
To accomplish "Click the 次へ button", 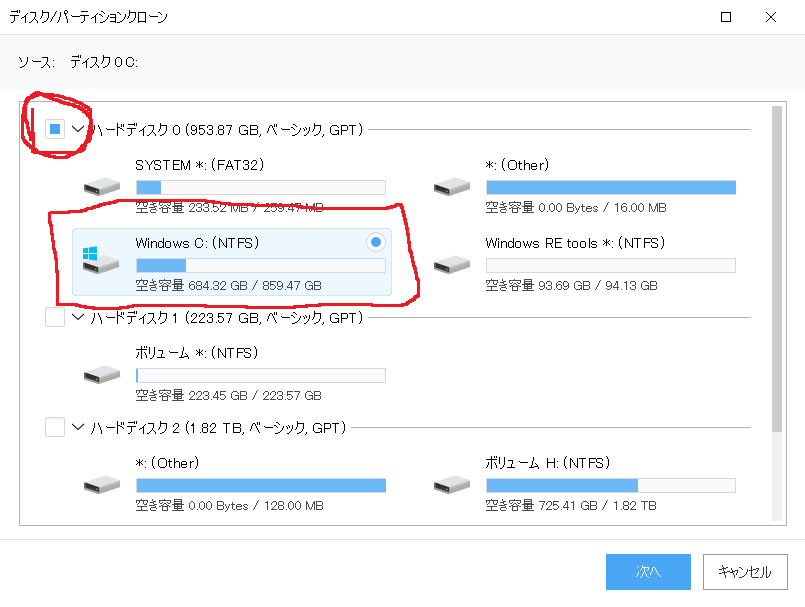I will [648, 572].
